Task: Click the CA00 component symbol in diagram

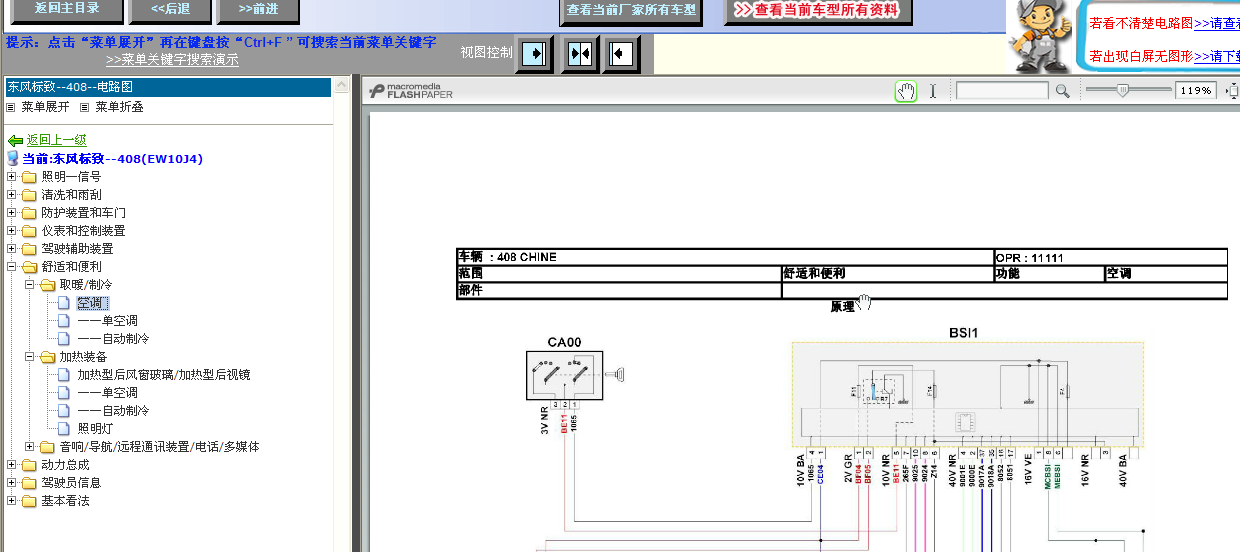Action: coord(564,376)
